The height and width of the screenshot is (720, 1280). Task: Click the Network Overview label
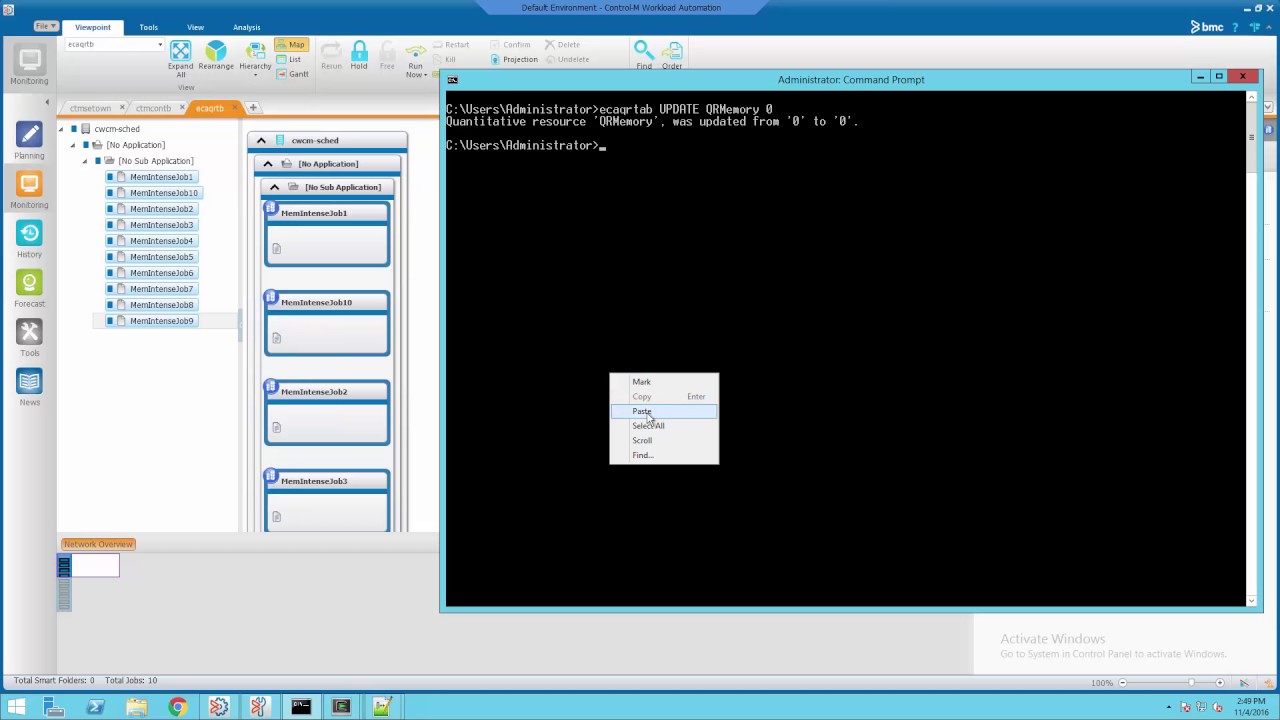click(98, 544)
